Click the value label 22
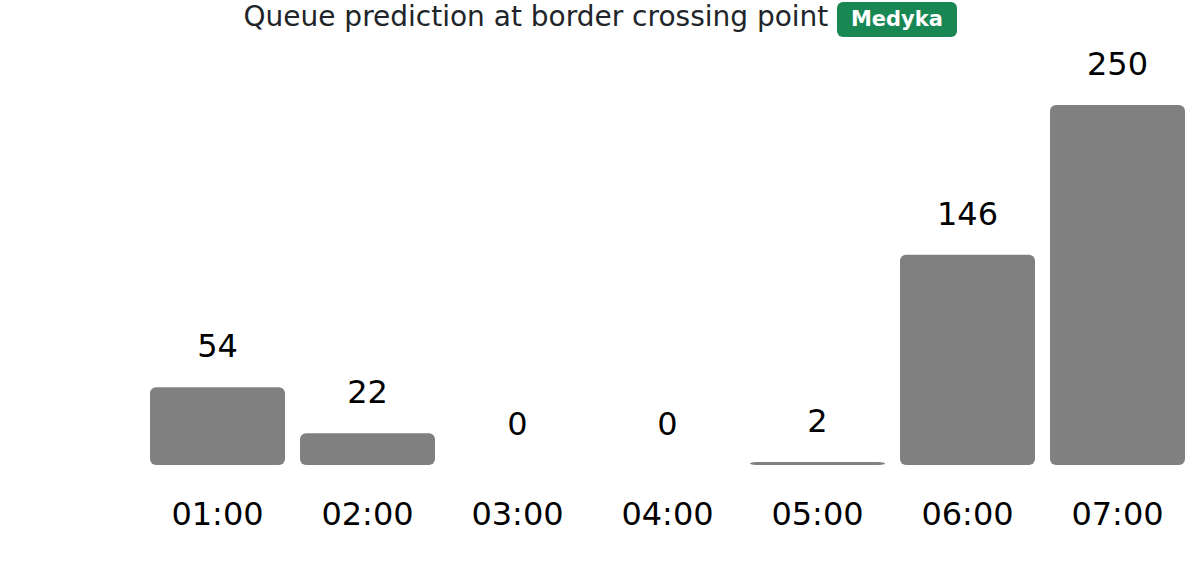 [x=367, y=393]
